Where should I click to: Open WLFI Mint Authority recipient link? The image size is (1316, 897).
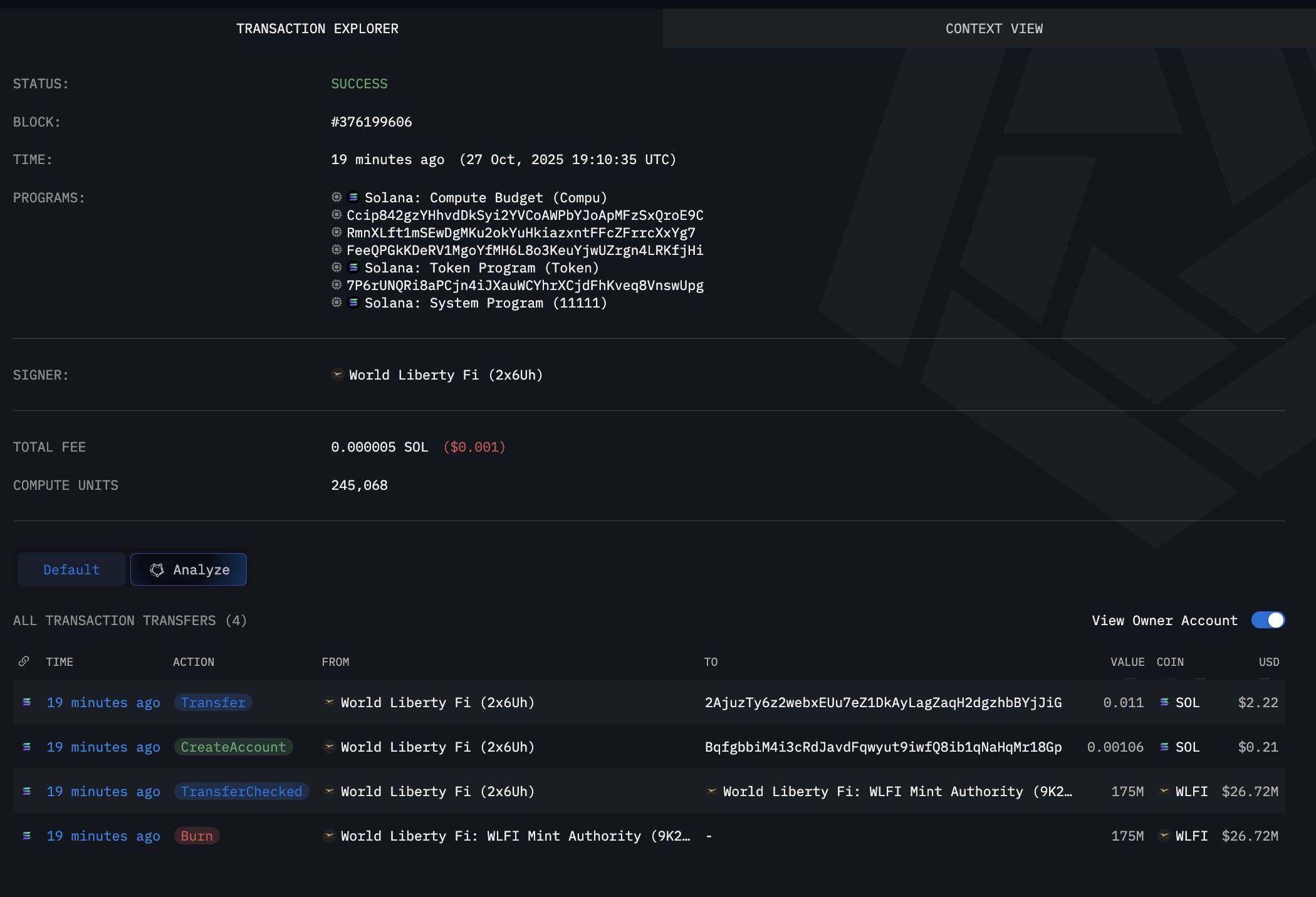point(897,792)
